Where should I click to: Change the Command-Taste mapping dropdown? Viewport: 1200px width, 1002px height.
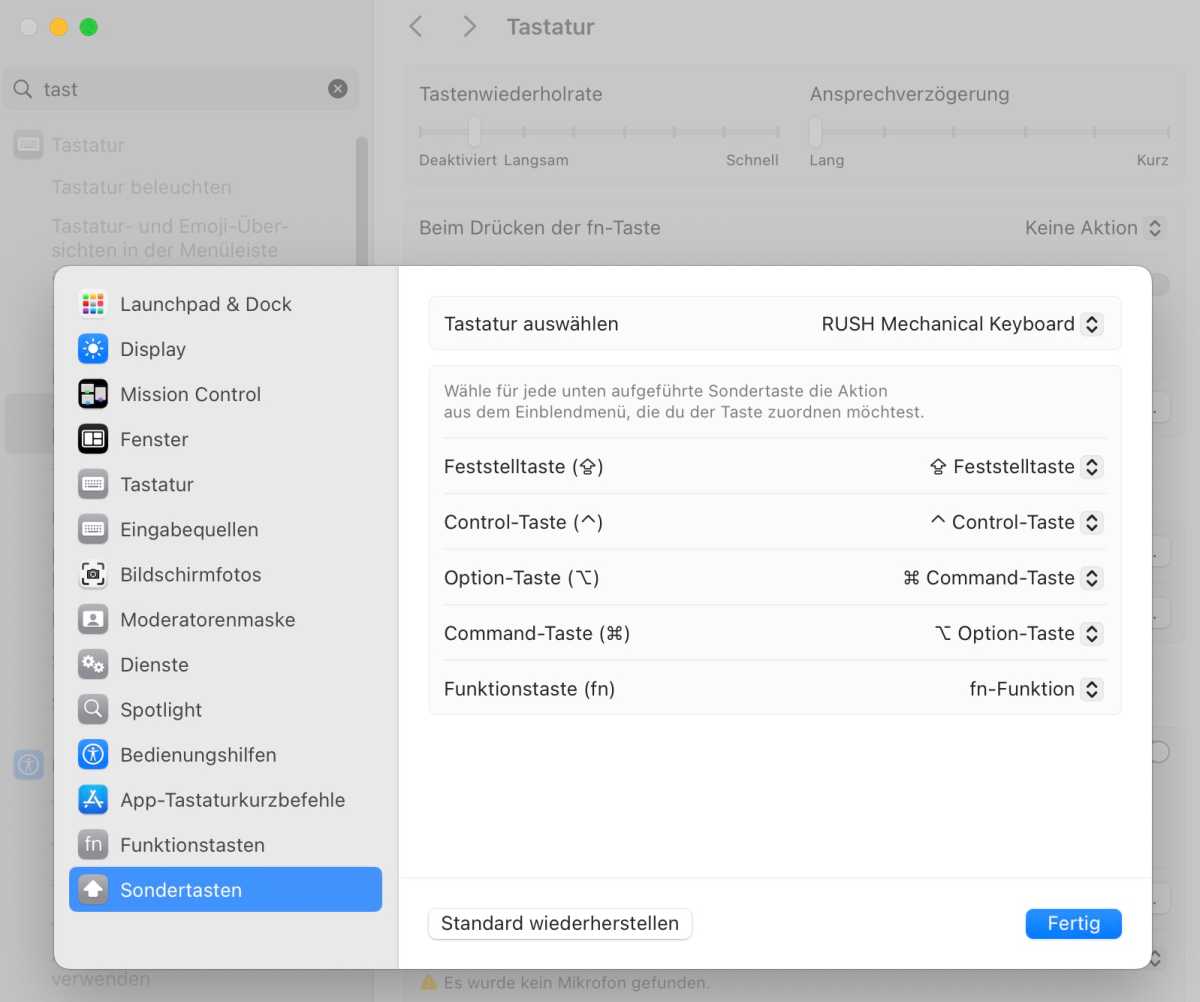pyautogui.click(x=1092, y=634)
